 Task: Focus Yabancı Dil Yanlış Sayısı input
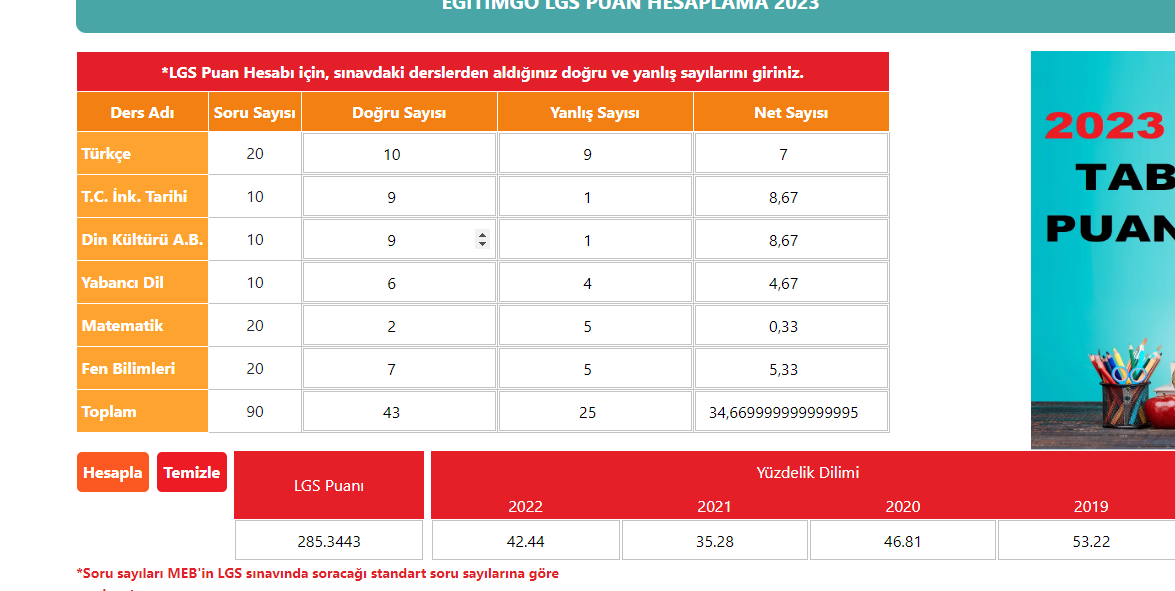click(x=595, y=282)
